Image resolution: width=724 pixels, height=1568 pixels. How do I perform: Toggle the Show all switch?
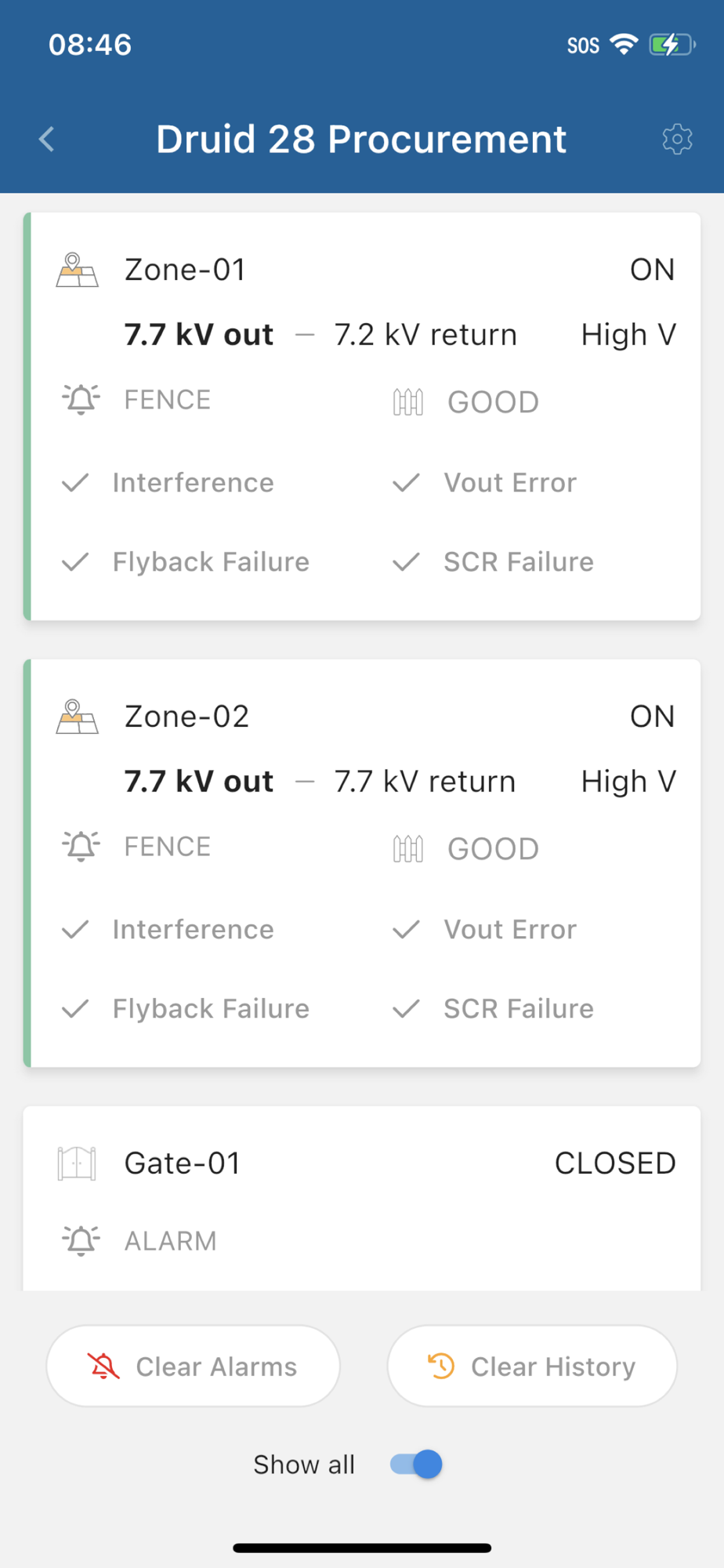pyautogui.click(x=416, y=1465)
